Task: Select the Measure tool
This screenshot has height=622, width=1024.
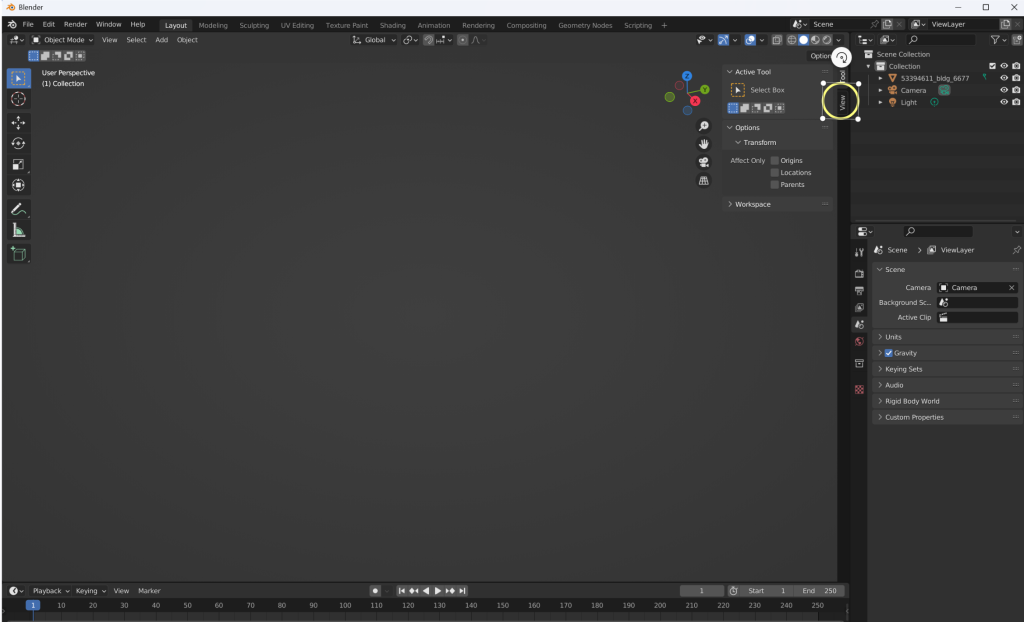Action: point(18,230)
